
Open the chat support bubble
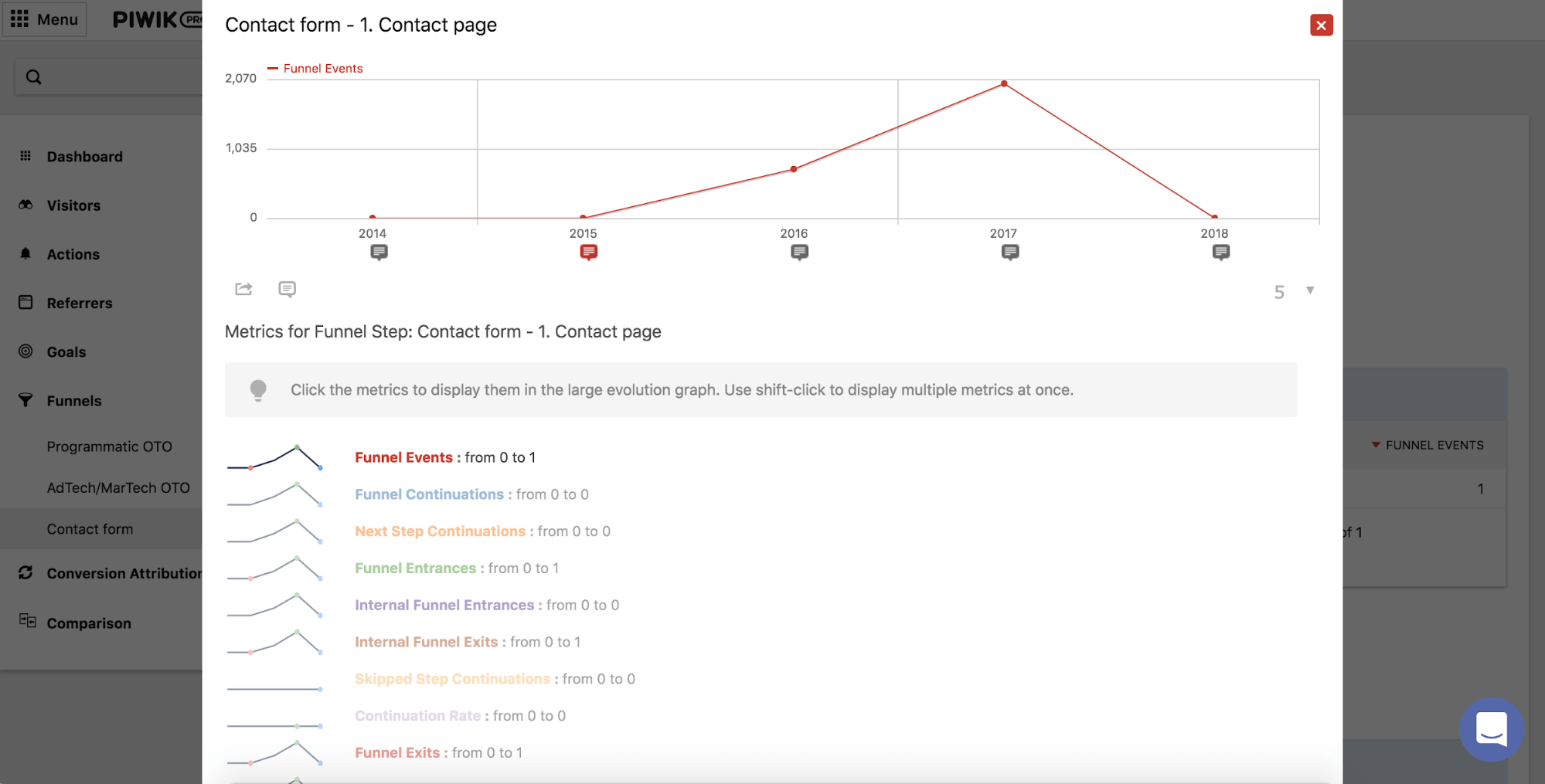pyautogui.click(x=1491, y=729)
